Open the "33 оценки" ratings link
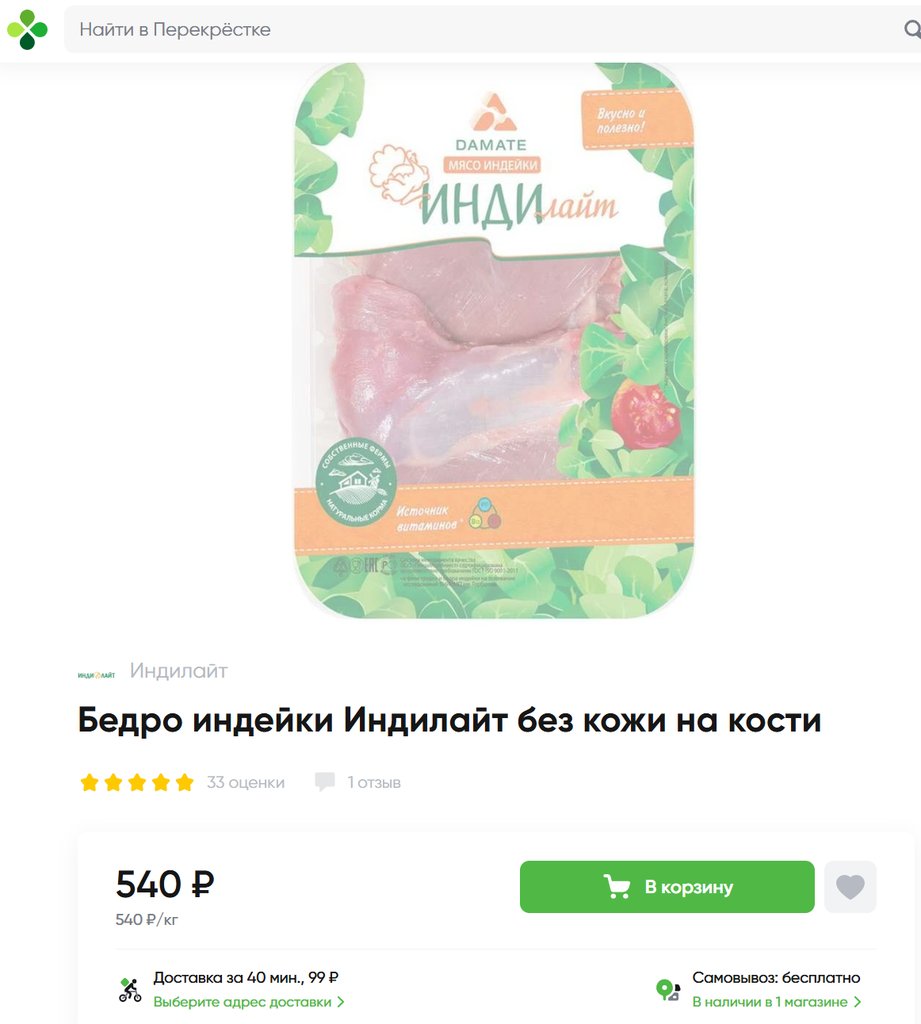This screenshot has height=1024, width=921. click(246, 782)
